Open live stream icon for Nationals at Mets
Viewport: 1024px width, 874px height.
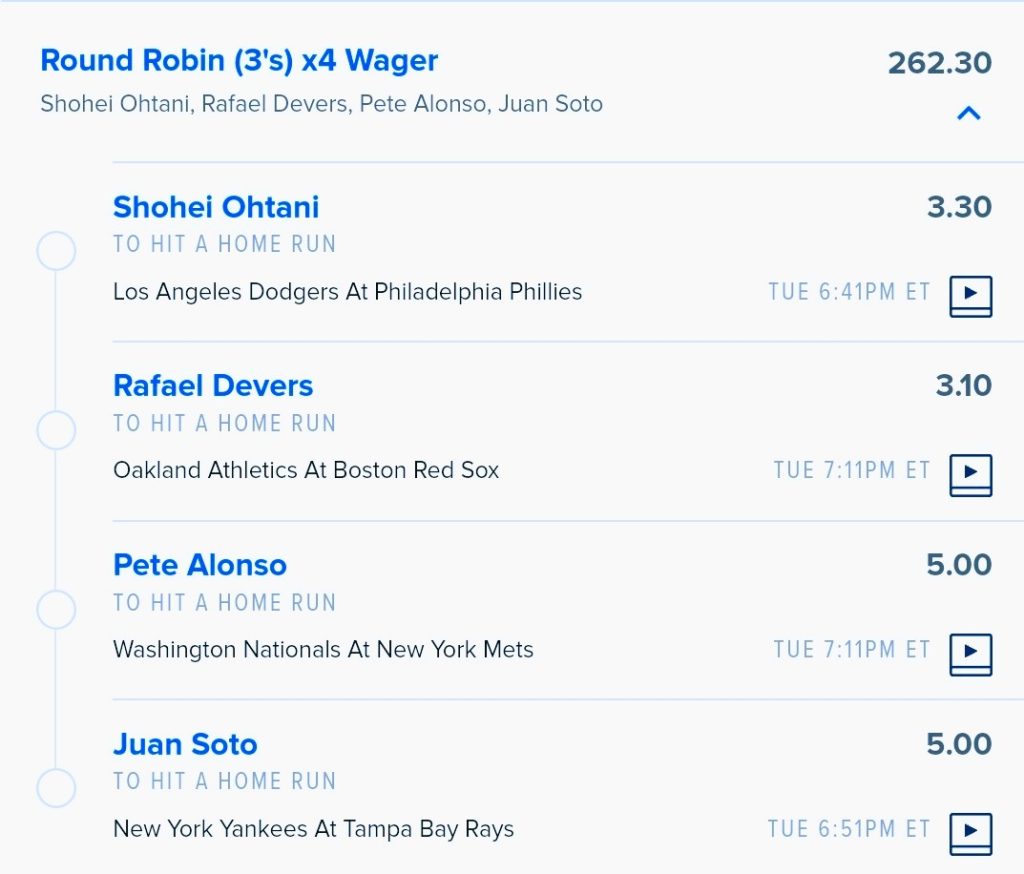click(x=970, y=655)
